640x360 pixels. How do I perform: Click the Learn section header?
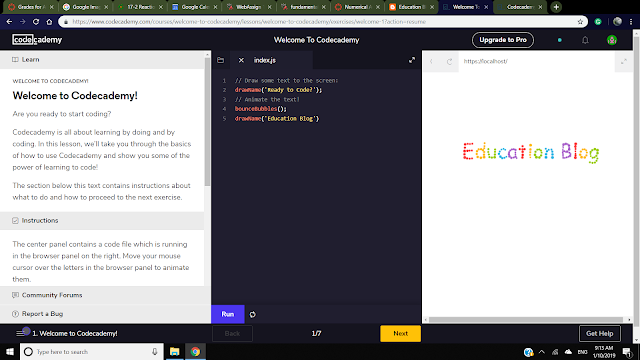pos(102,60)
